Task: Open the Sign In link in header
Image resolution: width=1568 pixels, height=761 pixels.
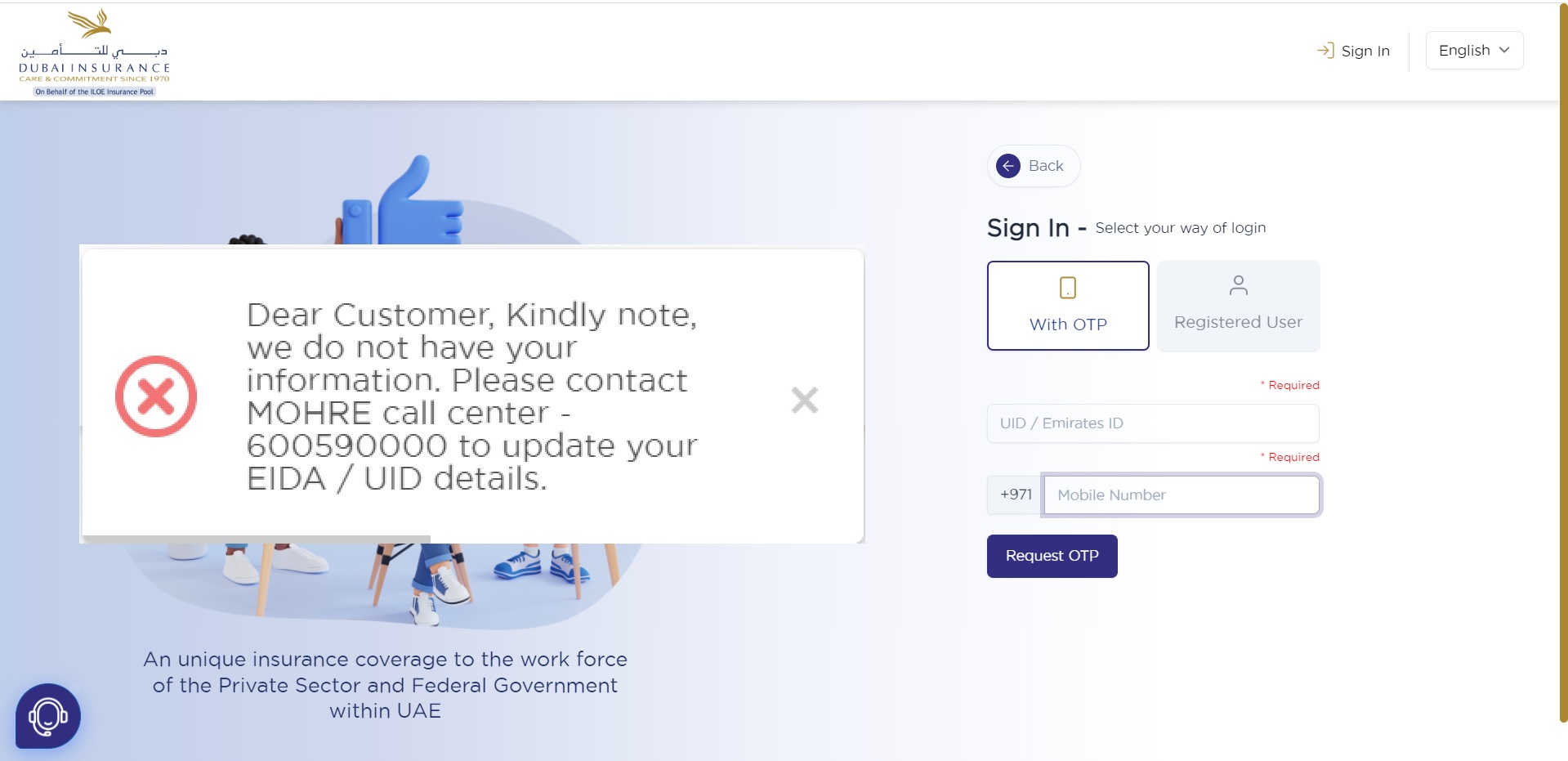Action: (x=1365, y=51)
